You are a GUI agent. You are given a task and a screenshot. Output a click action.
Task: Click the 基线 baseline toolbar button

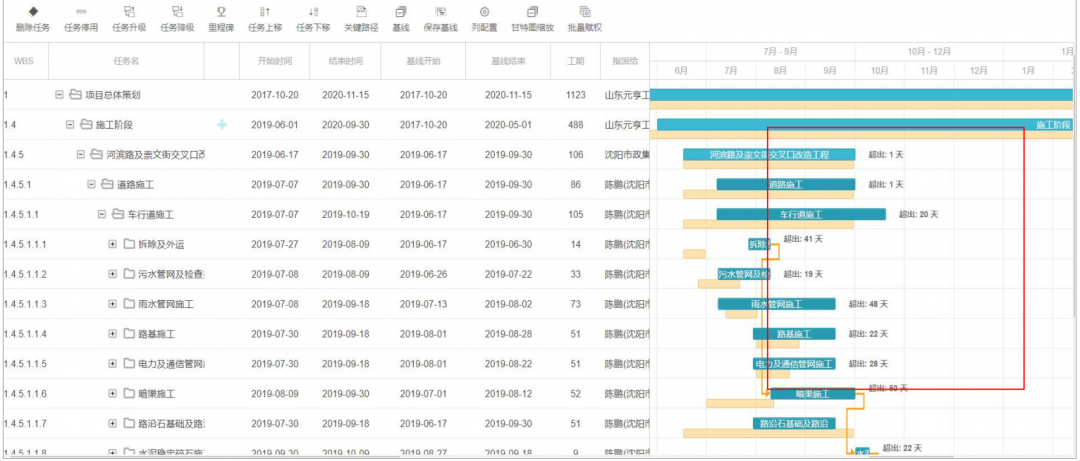[401, 11]
